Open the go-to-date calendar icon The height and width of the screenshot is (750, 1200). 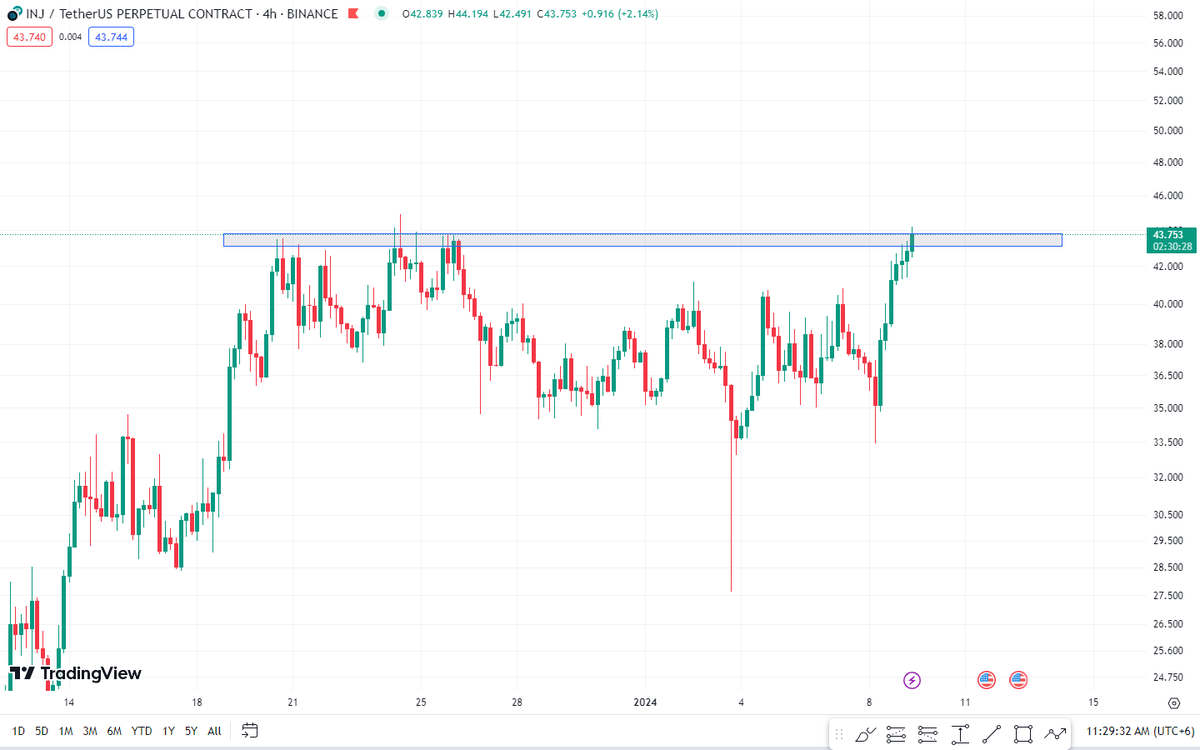pos(251,731)
